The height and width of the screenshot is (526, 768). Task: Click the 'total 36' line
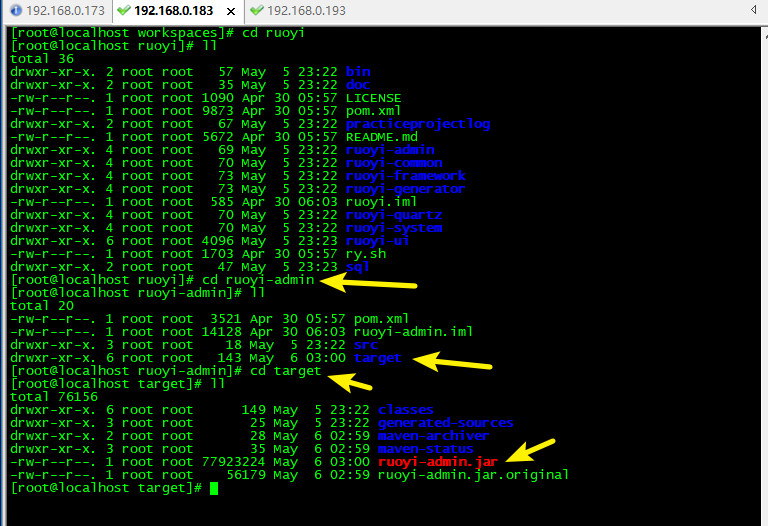coord(42,59)
